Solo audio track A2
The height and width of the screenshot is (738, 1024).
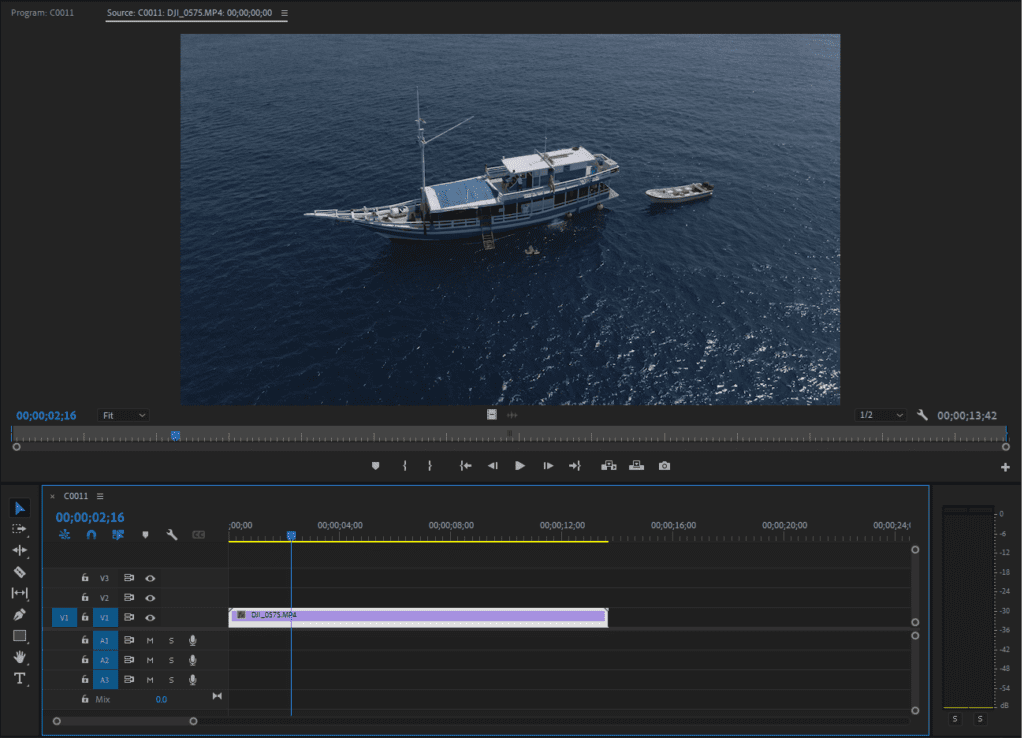click(x=171, y=660)
